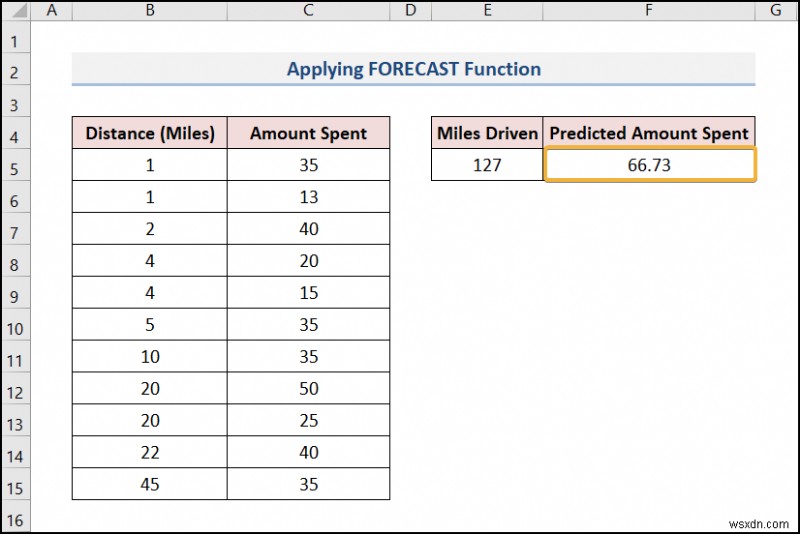Select row 14 header
The height and width of the screenshot is (534, 800).
point(16,452)
